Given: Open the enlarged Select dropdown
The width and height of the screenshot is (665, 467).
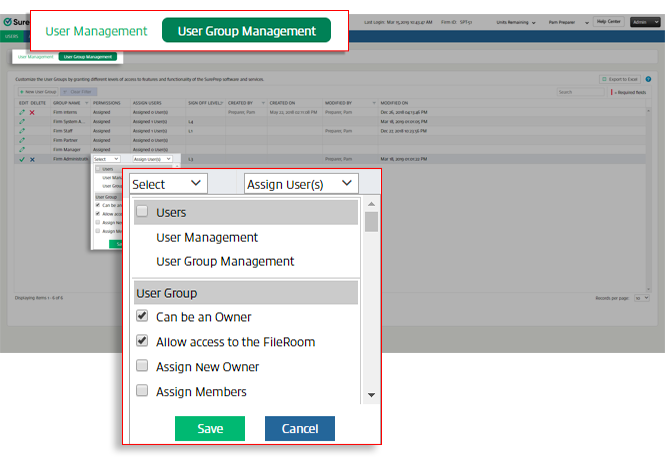Looking at the screenshot, I should (x=168, y=184).
